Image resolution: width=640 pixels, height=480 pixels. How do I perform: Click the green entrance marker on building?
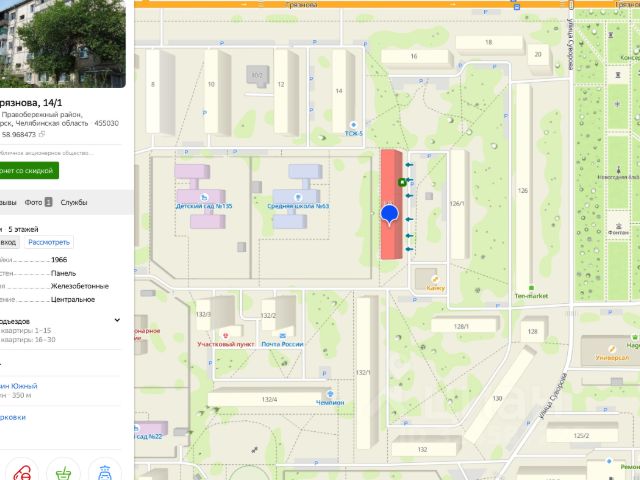pyautogui.click(x=402, y=182)
